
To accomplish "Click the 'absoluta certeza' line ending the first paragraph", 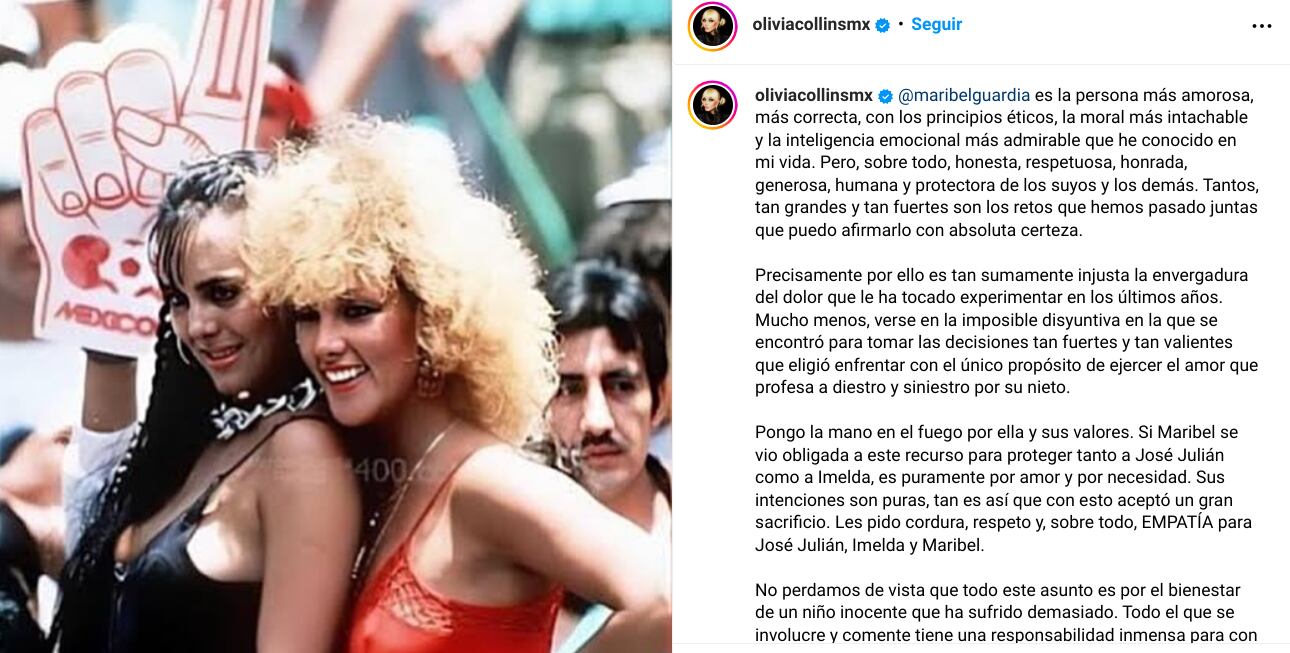I will (898, 229).
